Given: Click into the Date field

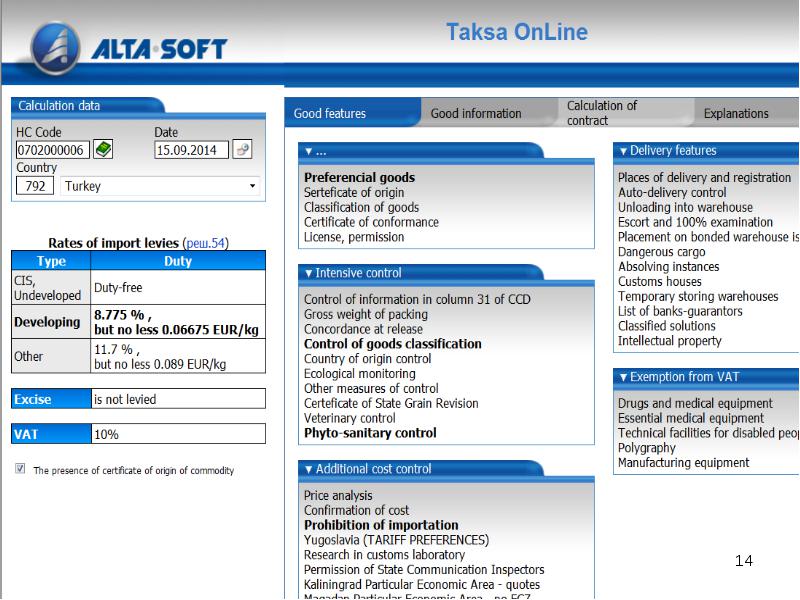Looking at the screenshot, I should (x=191, y=150).
